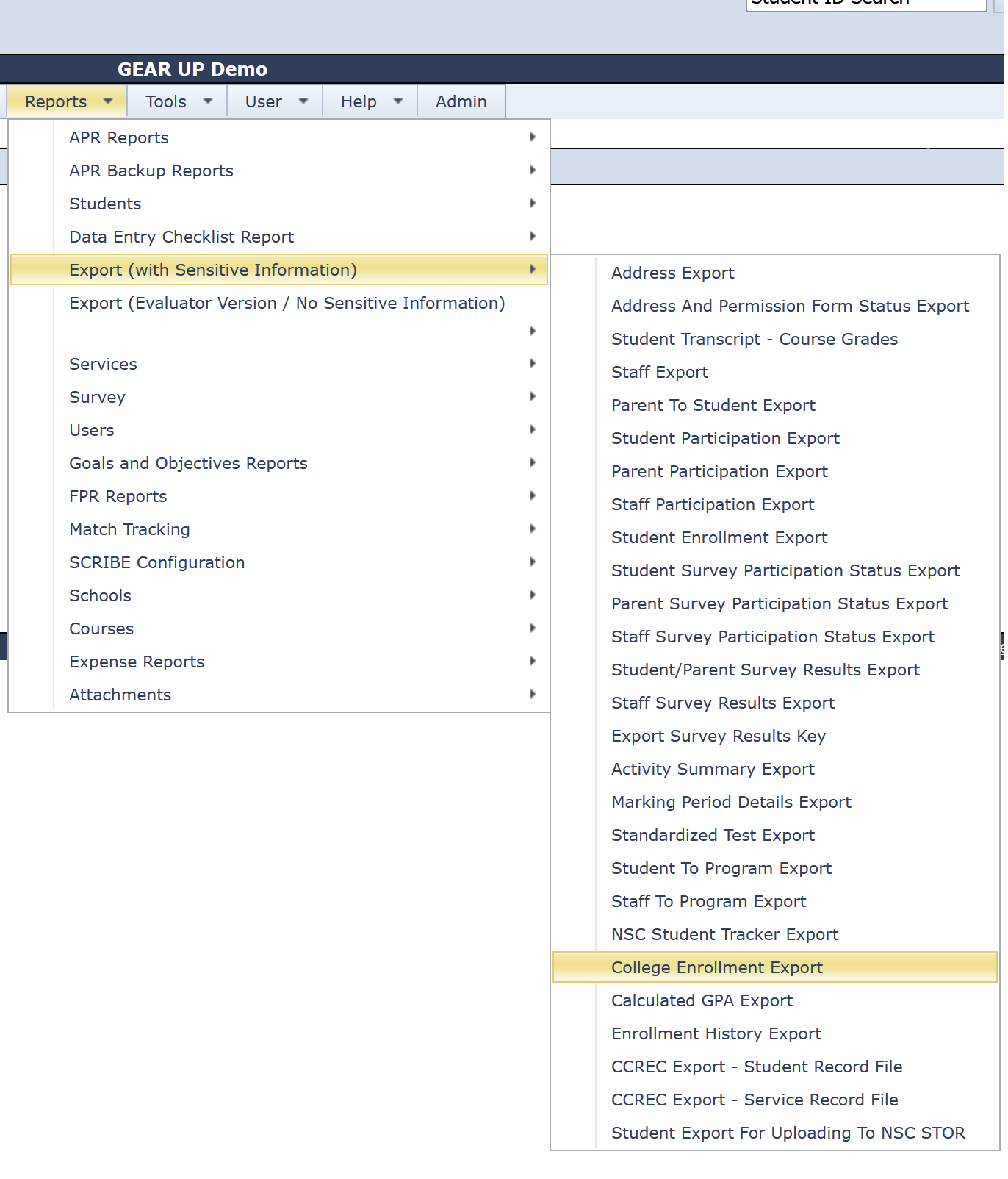Select Students menu entry
The height and width of the screenshot is (1179, 1008).
click(x=278, y=204)
